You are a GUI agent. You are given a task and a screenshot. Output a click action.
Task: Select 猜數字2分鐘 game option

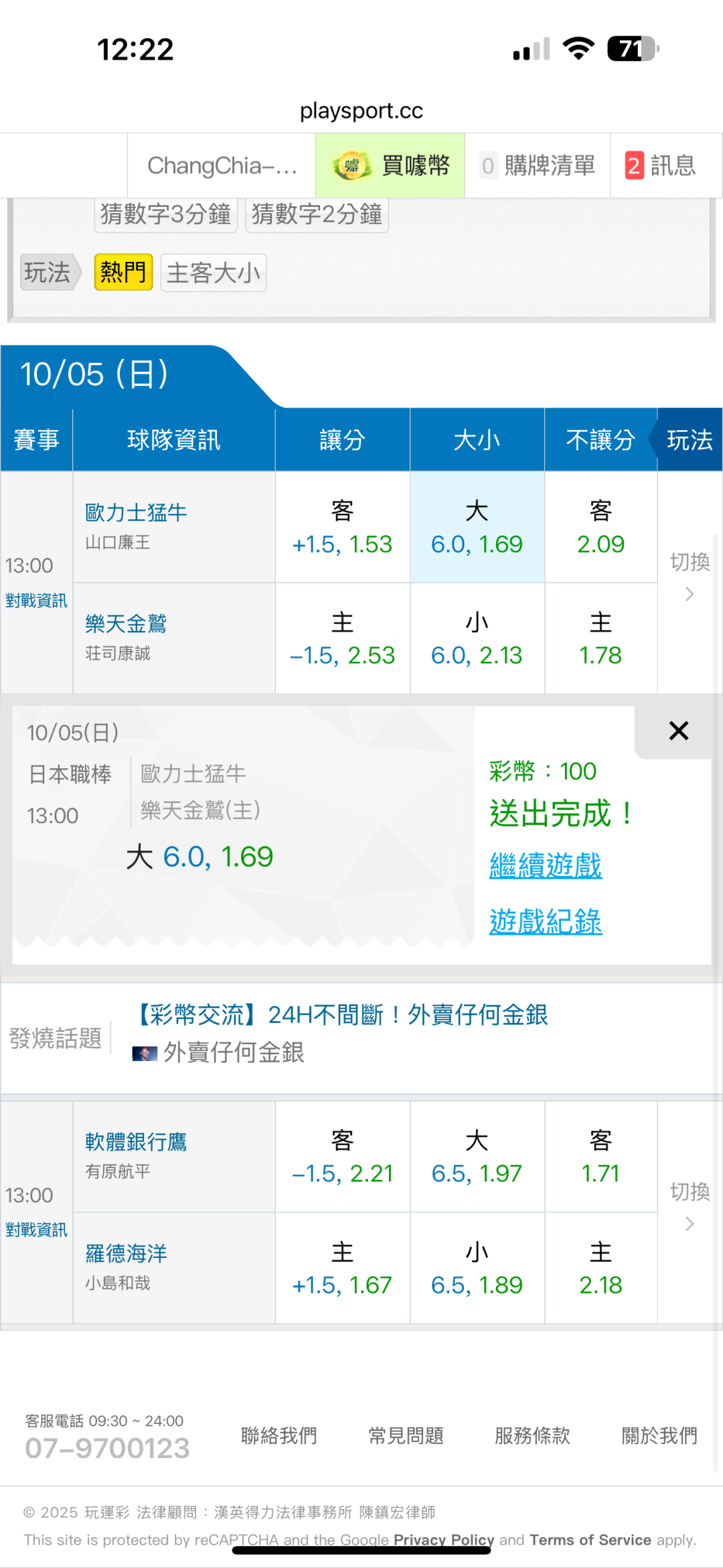coord(317,214)
